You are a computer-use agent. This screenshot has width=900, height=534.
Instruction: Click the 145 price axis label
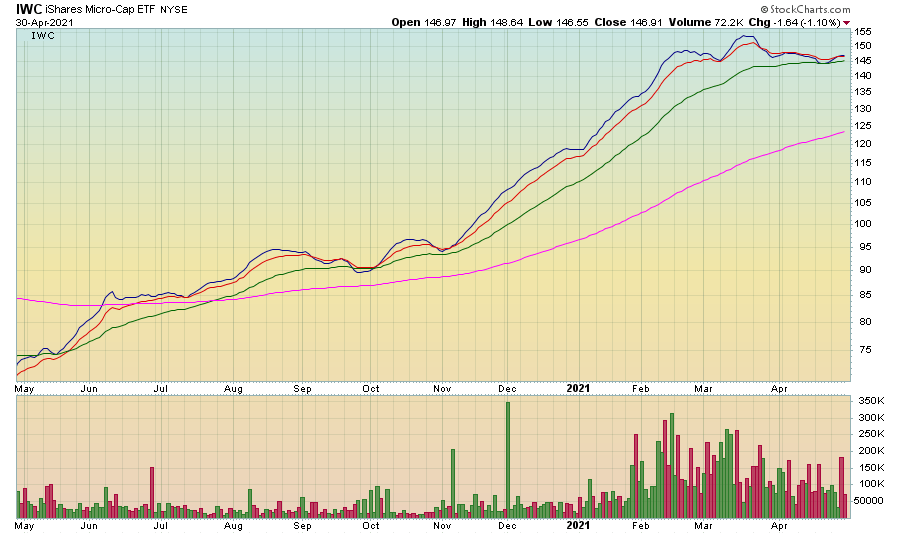click(863, 61)
